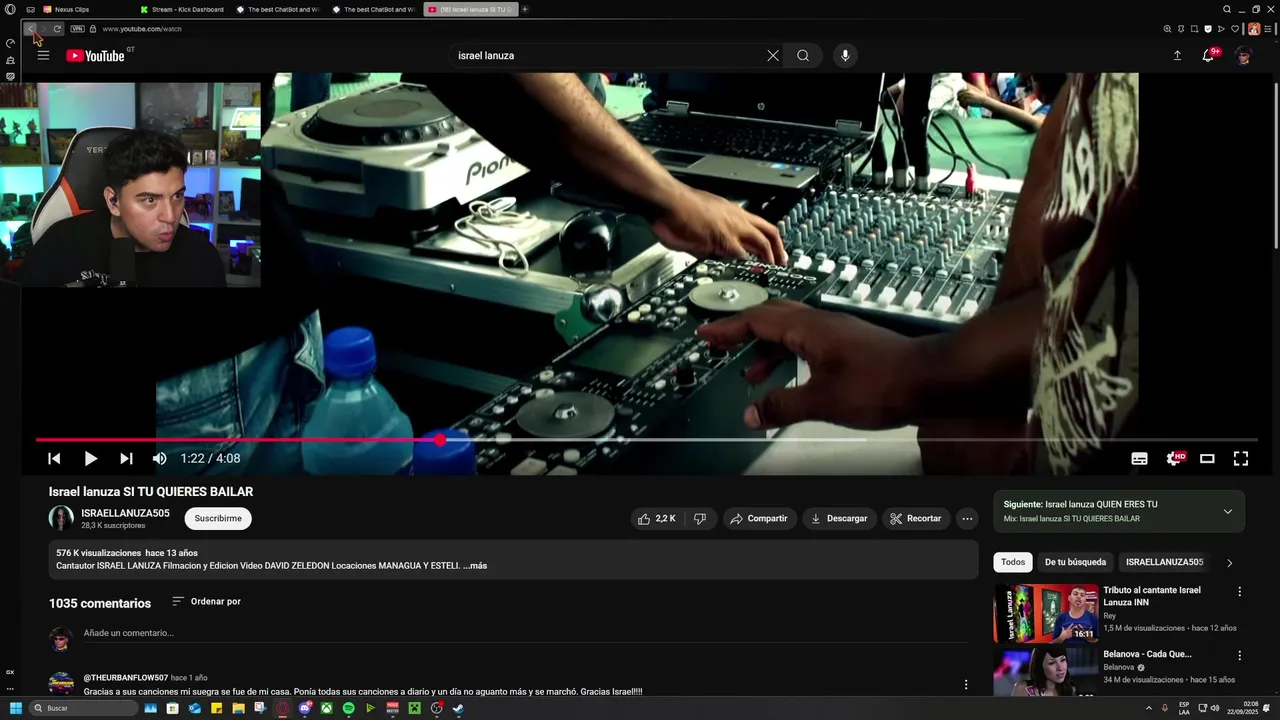Skip to the next video
Viewport: 1280px width, 720px height.
pyautogui.click(x=126, y=458)
